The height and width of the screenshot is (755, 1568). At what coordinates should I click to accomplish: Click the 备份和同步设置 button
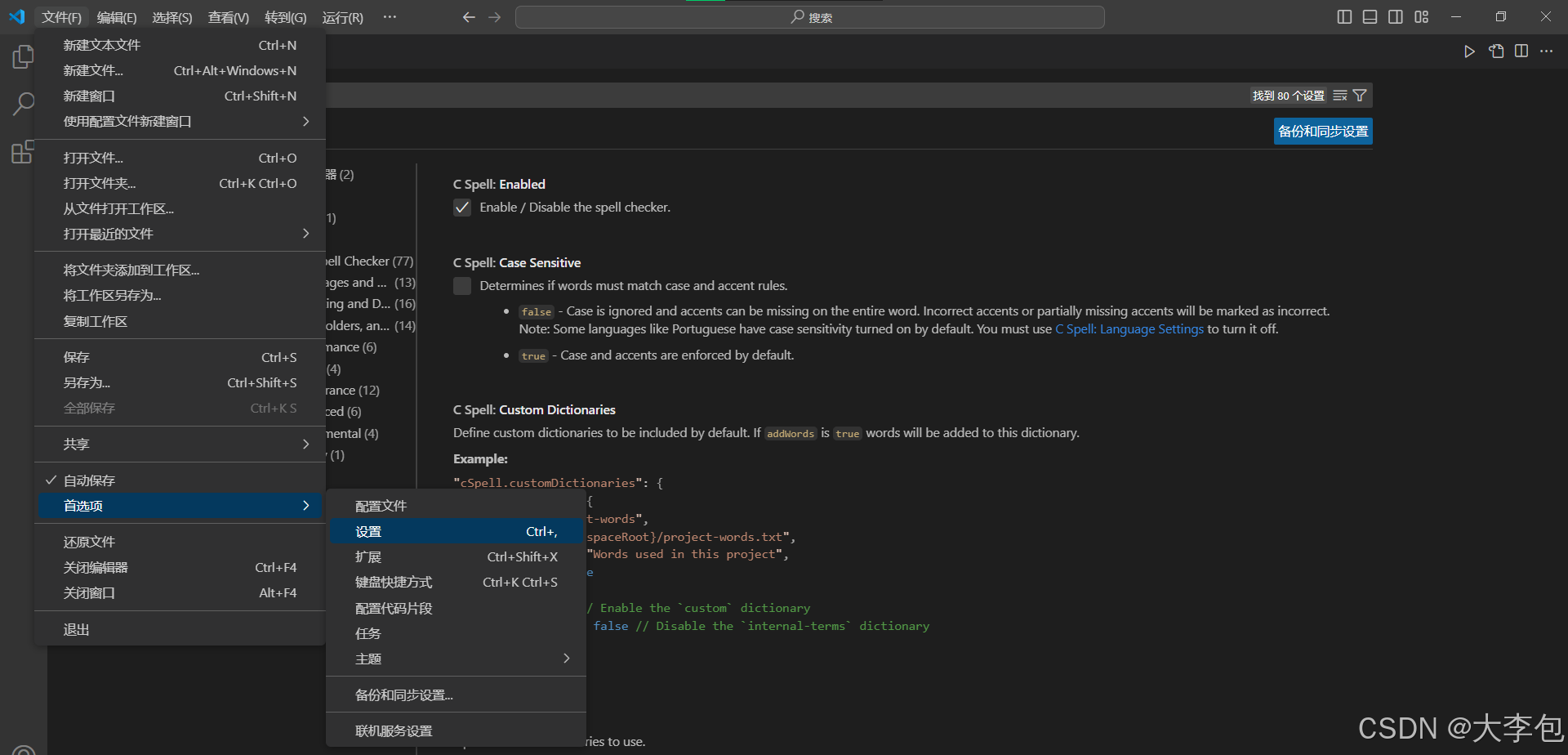point(1322,131)
